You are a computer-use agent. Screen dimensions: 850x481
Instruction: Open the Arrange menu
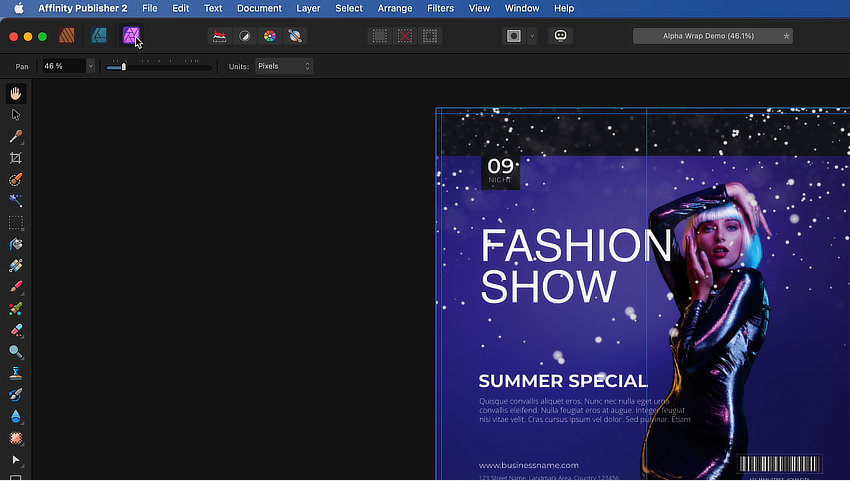(x=396, y=8)
